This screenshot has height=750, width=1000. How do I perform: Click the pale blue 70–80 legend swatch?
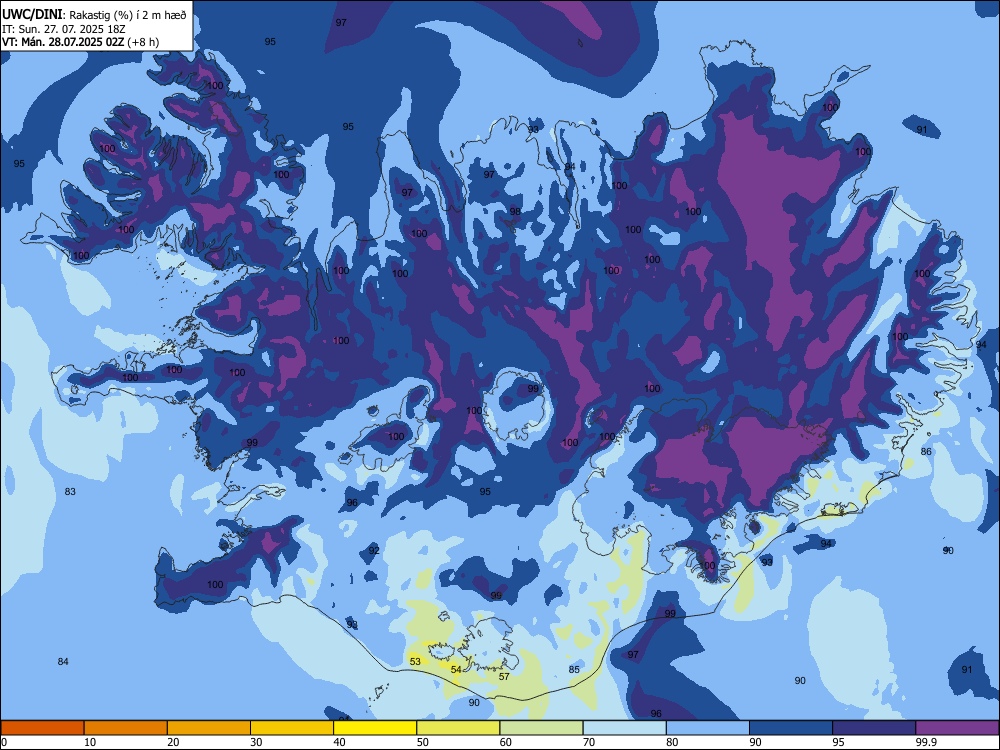[x=624, y=728]
